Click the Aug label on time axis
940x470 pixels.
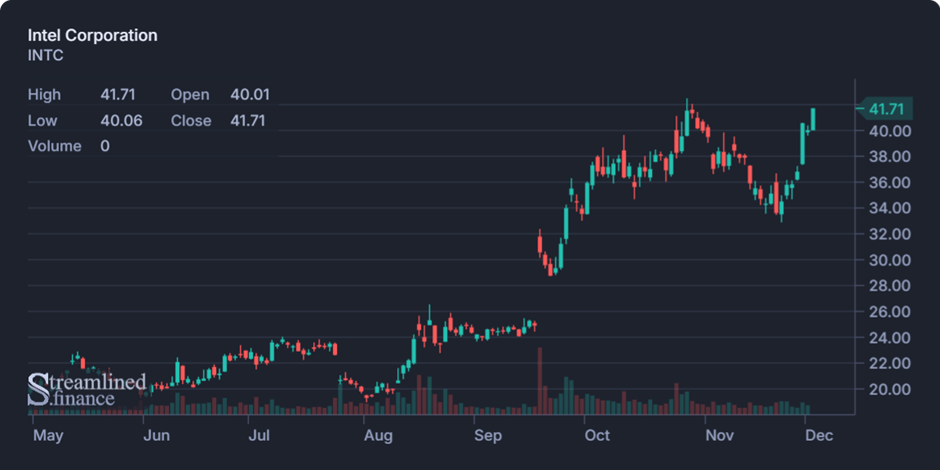tap(378, 436)
